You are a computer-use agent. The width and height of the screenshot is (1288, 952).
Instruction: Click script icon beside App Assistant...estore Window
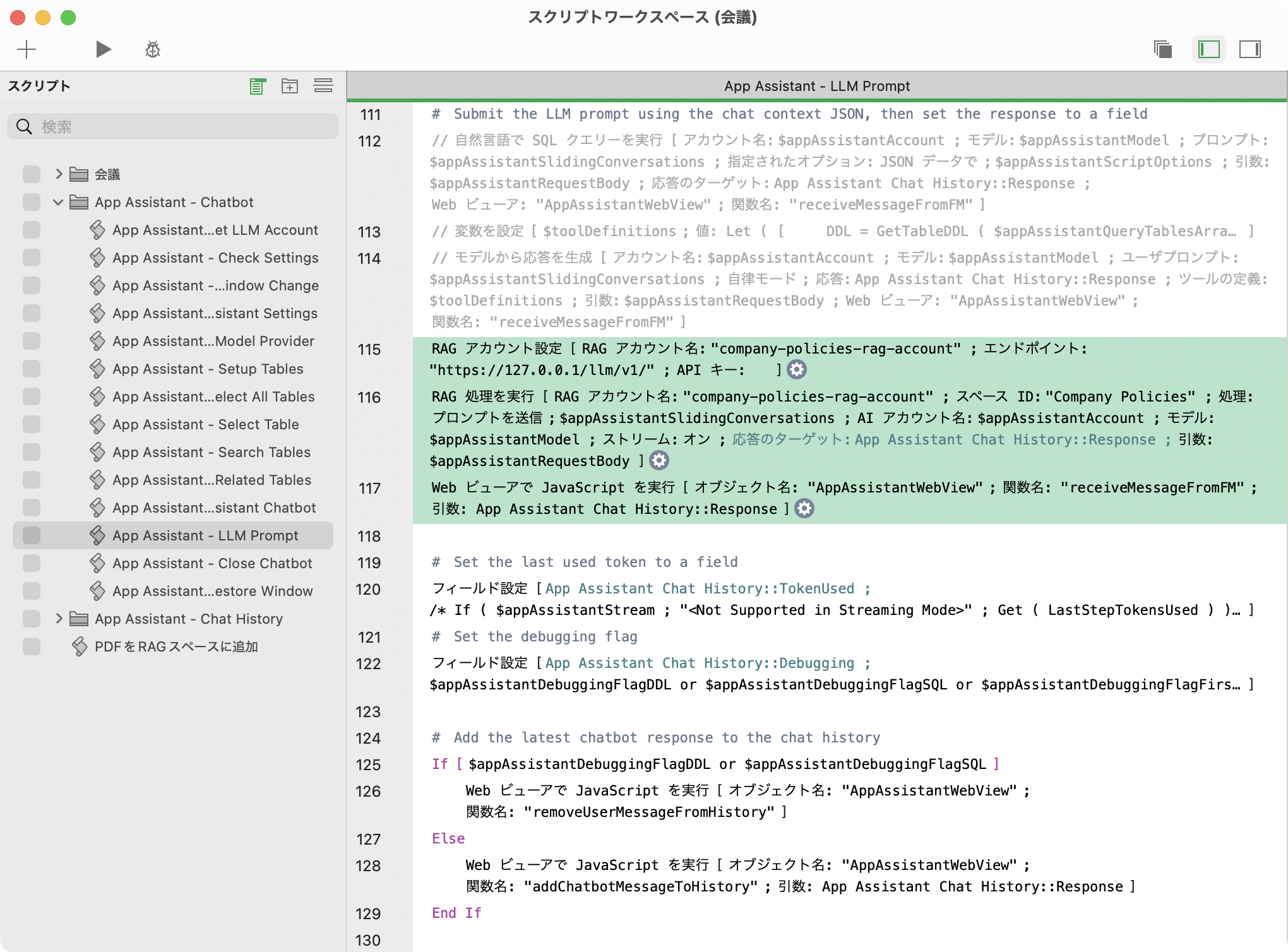[x=97, y=591]
